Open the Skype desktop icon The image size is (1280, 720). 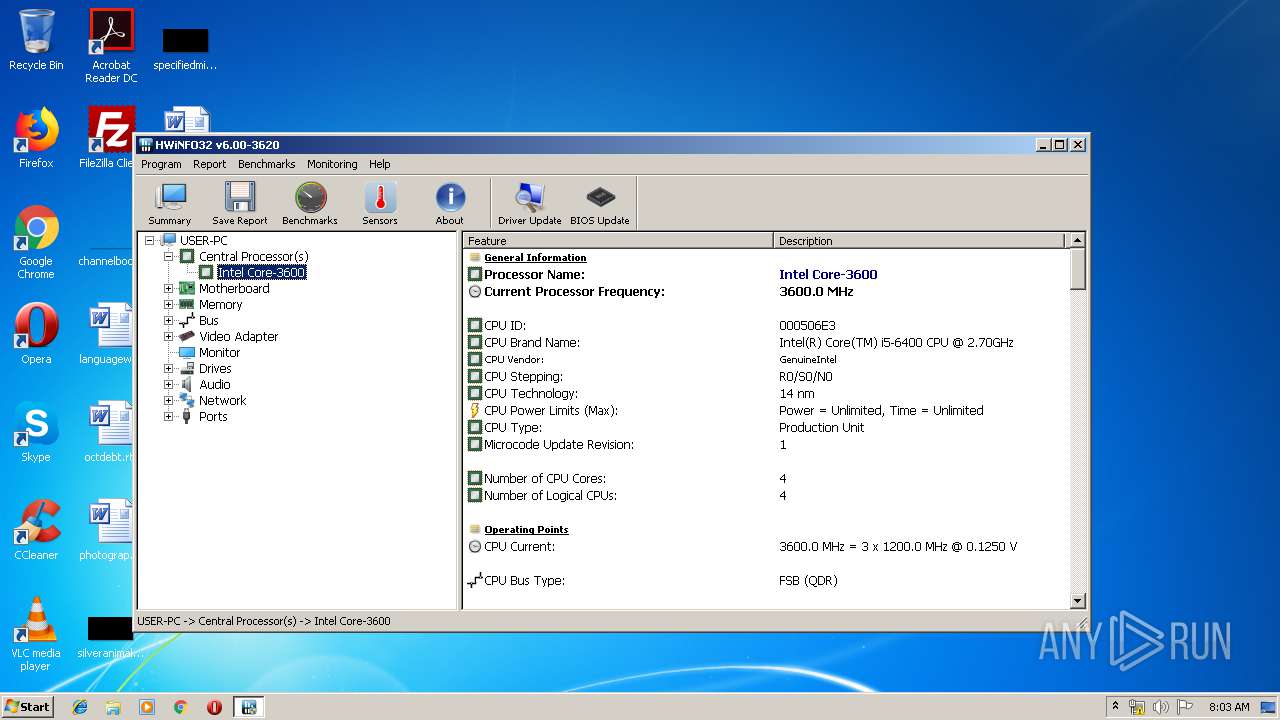(x=36, y=432)
